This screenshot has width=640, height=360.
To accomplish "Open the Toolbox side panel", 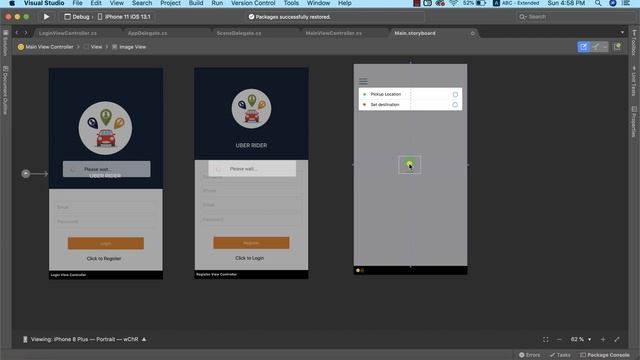I will [634, 42].
